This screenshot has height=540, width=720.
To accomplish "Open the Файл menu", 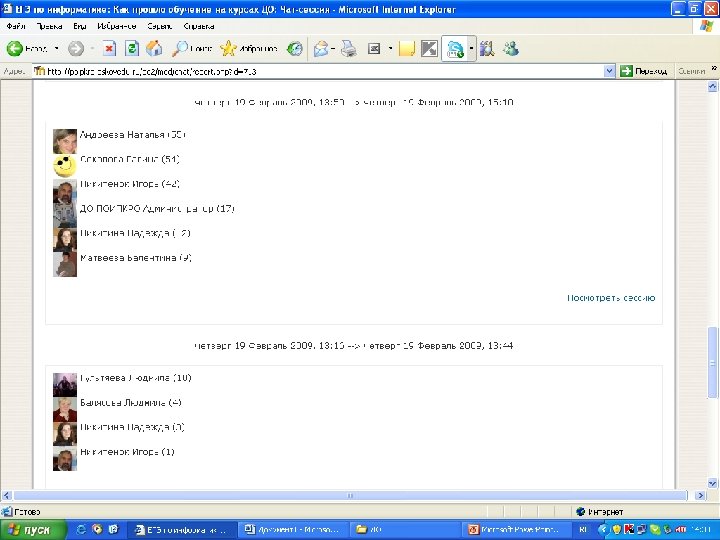I will coord(16,26).
